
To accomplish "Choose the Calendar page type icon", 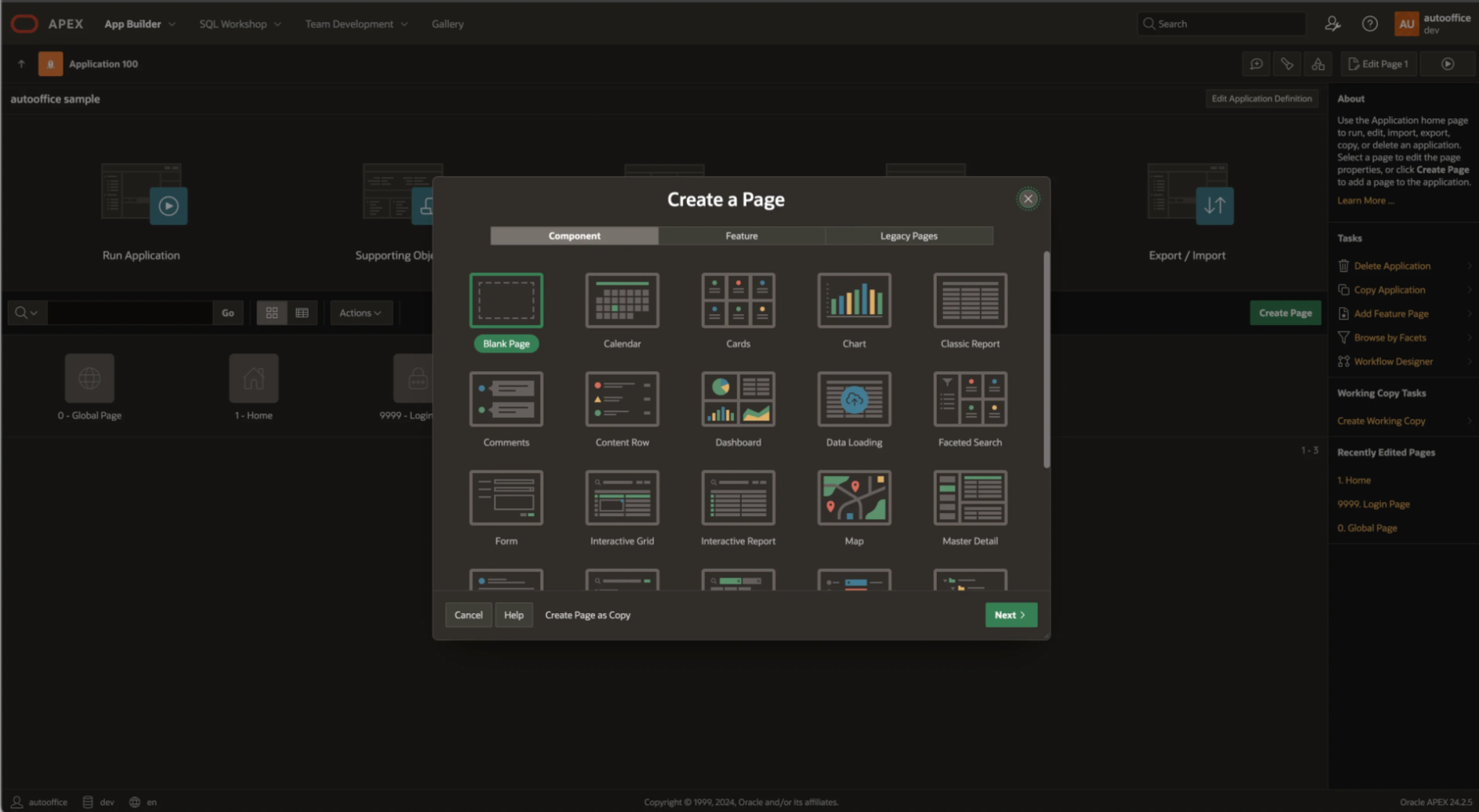I will tap(622, 300).
